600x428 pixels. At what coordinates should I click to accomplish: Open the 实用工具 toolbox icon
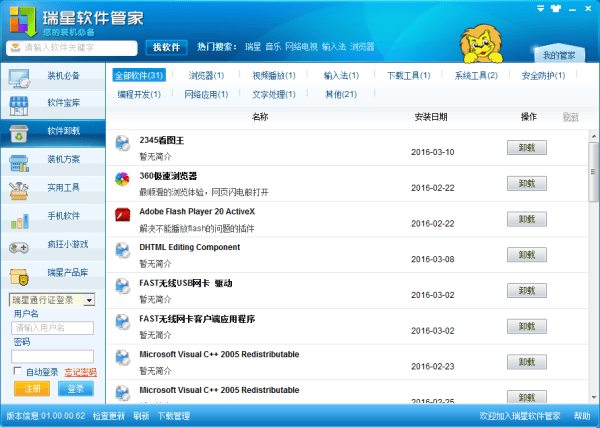click(19, 190)
